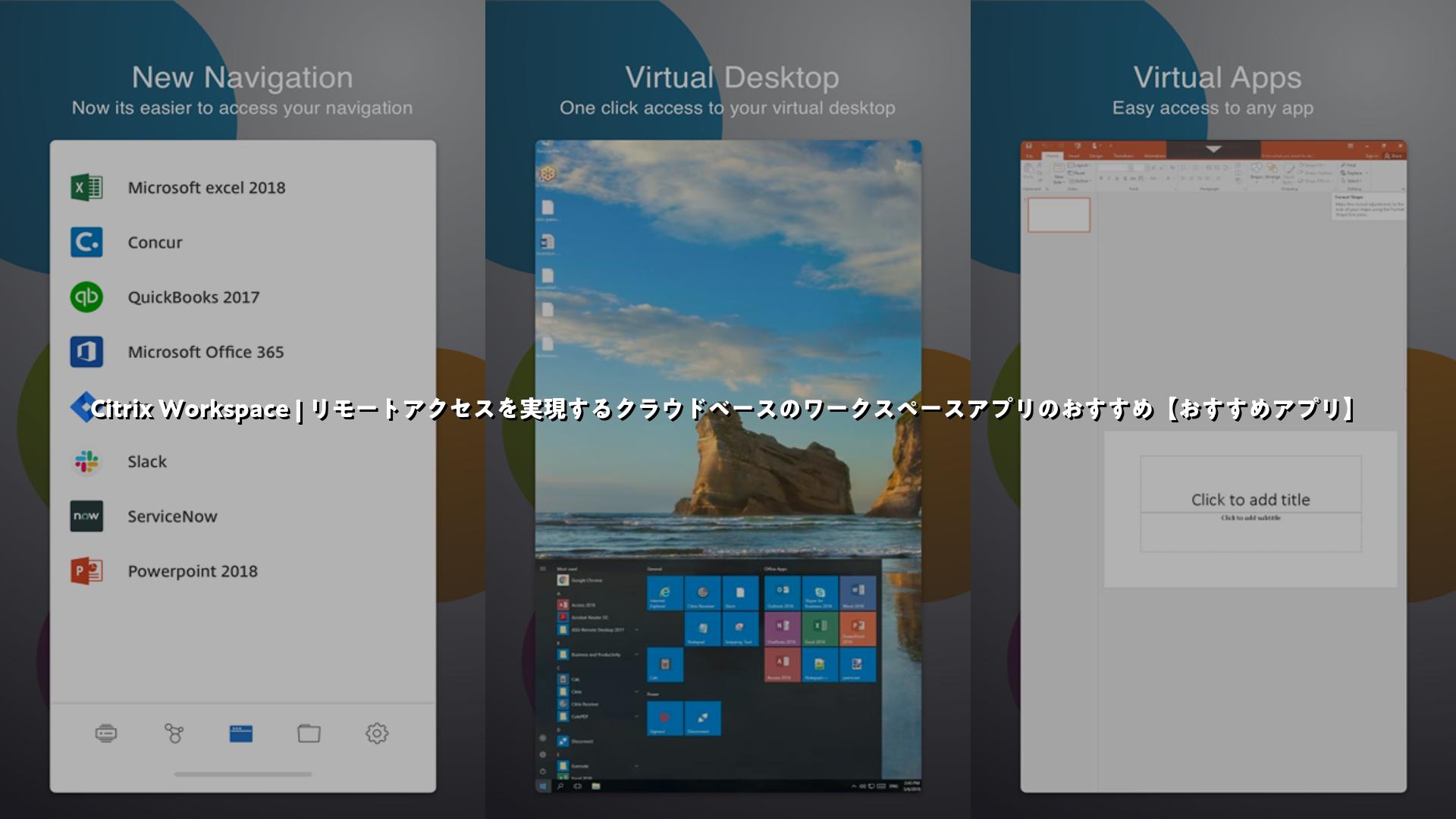Open the Skype for Business tile

820,593
